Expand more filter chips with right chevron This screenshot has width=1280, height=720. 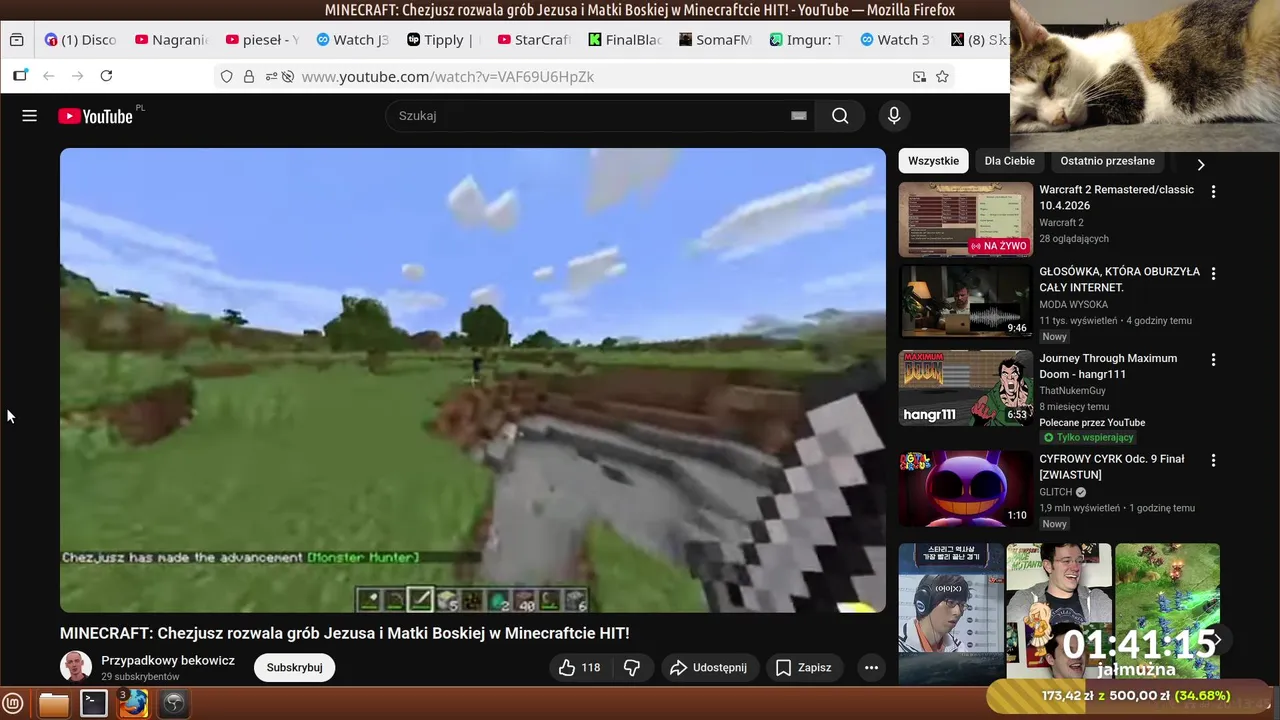coord(1201,164)
